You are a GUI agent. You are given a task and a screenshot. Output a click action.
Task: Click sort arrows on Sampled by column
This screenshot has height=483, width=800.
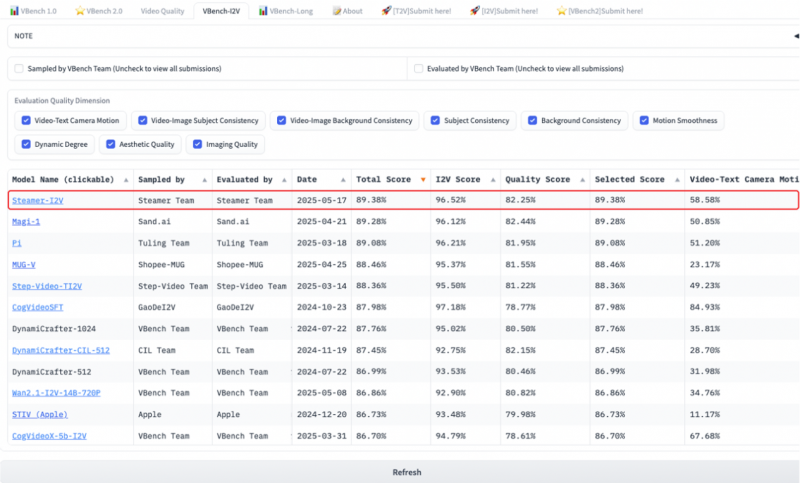tap(203, 180)
